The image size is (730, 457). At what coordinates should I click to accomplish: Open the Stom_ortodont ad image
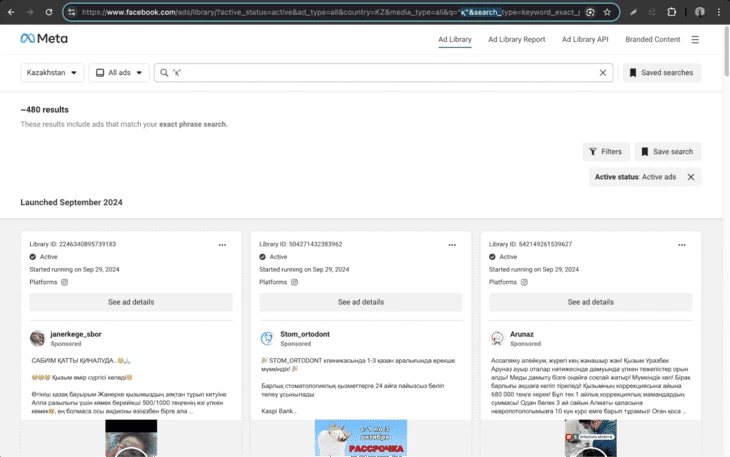[x=361, y=438]
